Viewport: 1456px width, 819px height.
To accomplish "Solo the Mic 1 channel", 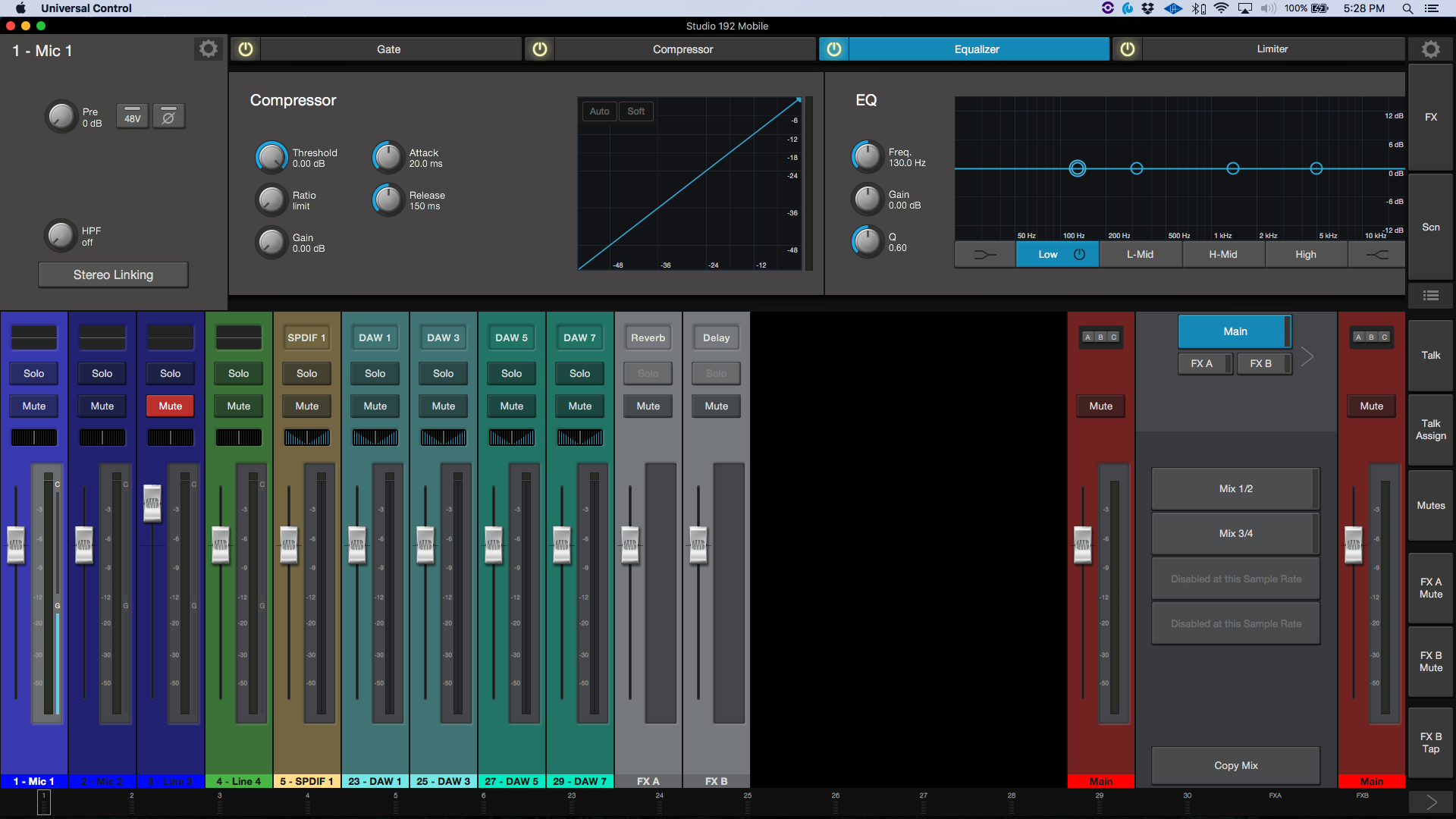I will 34,374.
